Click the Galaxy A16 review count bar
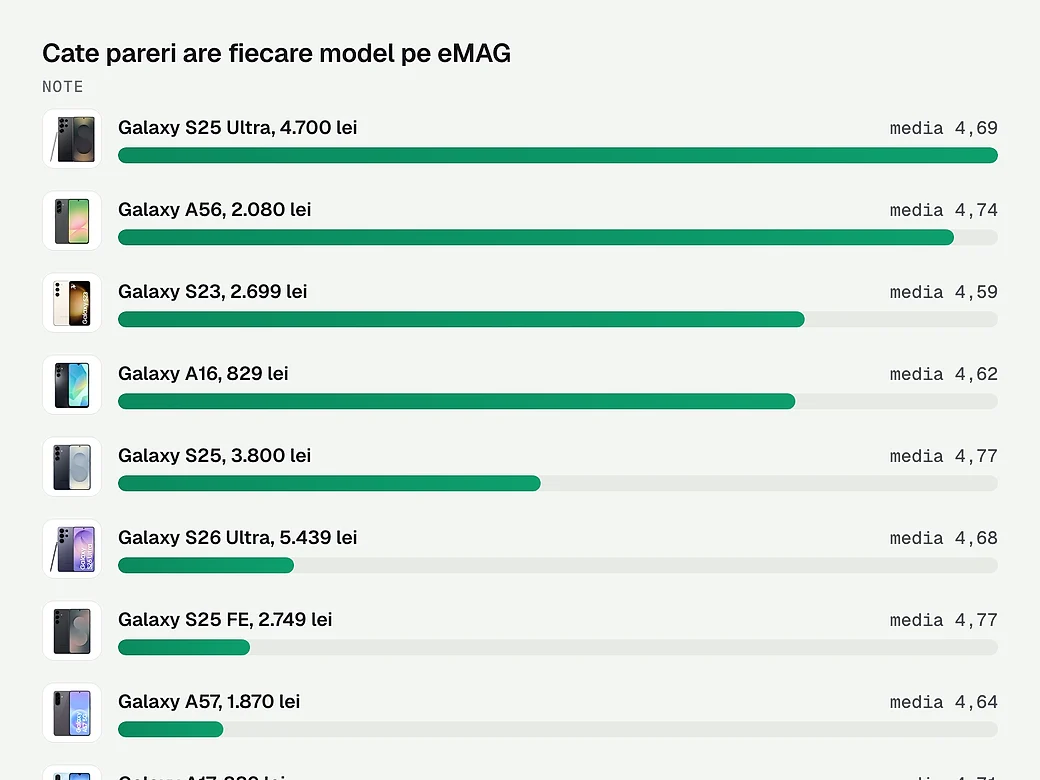Screen dimensions: 1040x780 (558, 401)
